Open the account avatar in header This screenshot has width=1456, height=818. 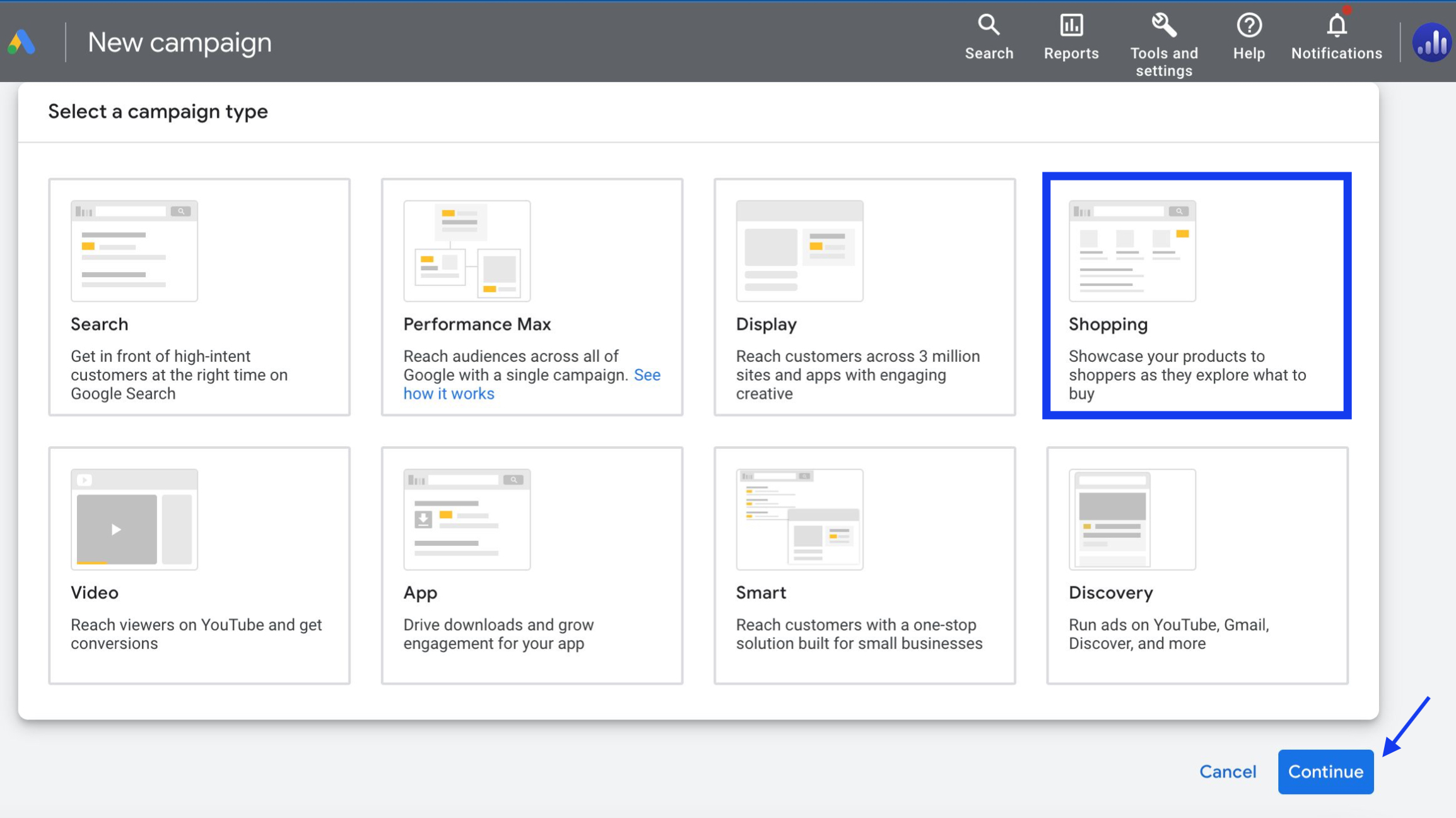tap(1431, 42)
